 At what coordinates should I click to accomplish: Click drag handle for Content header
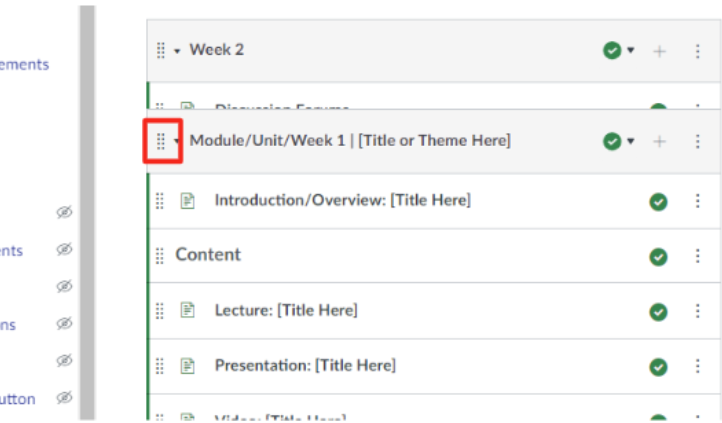pyautogui.click(x=160, y=256)
